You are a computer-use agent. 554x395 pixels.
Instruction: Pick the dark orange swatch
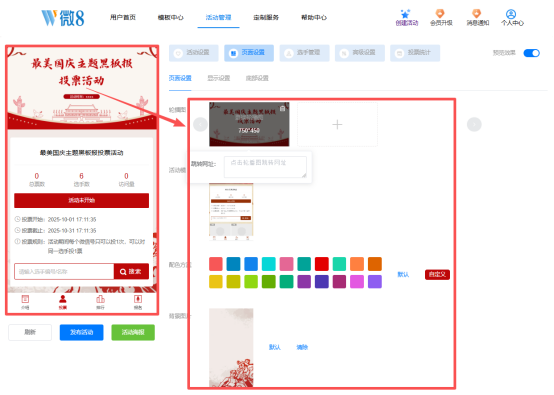pos(375,264)
